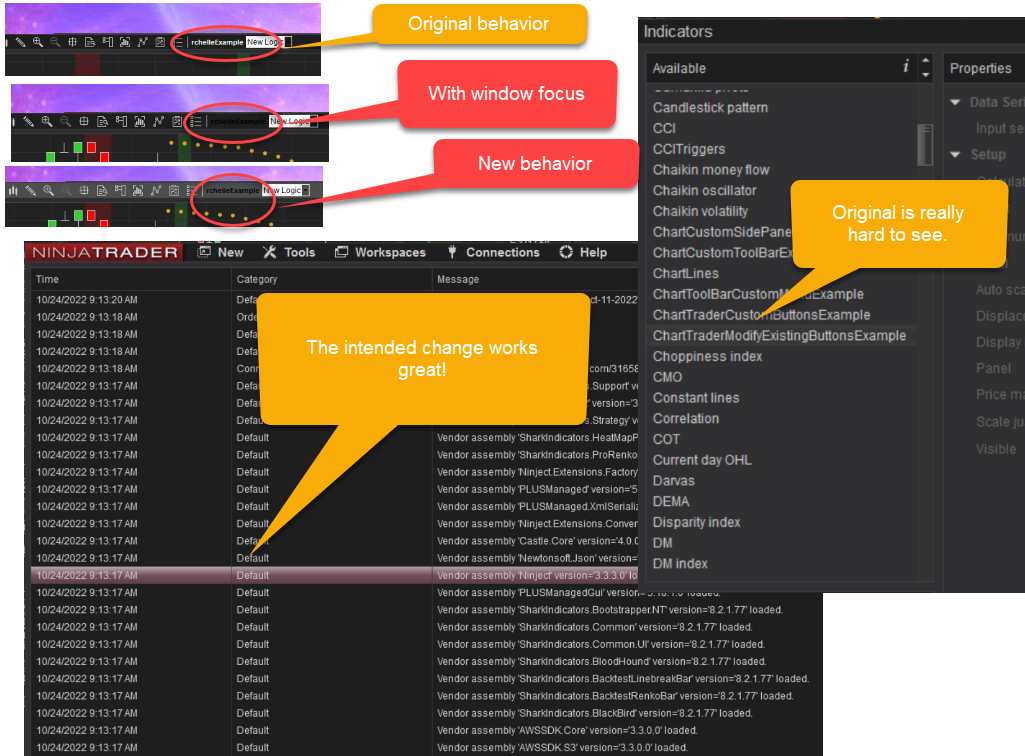
Task: Click the rchelleExample button on the chart toolbar
Action: pyautogui.click(x=232, y=189)
